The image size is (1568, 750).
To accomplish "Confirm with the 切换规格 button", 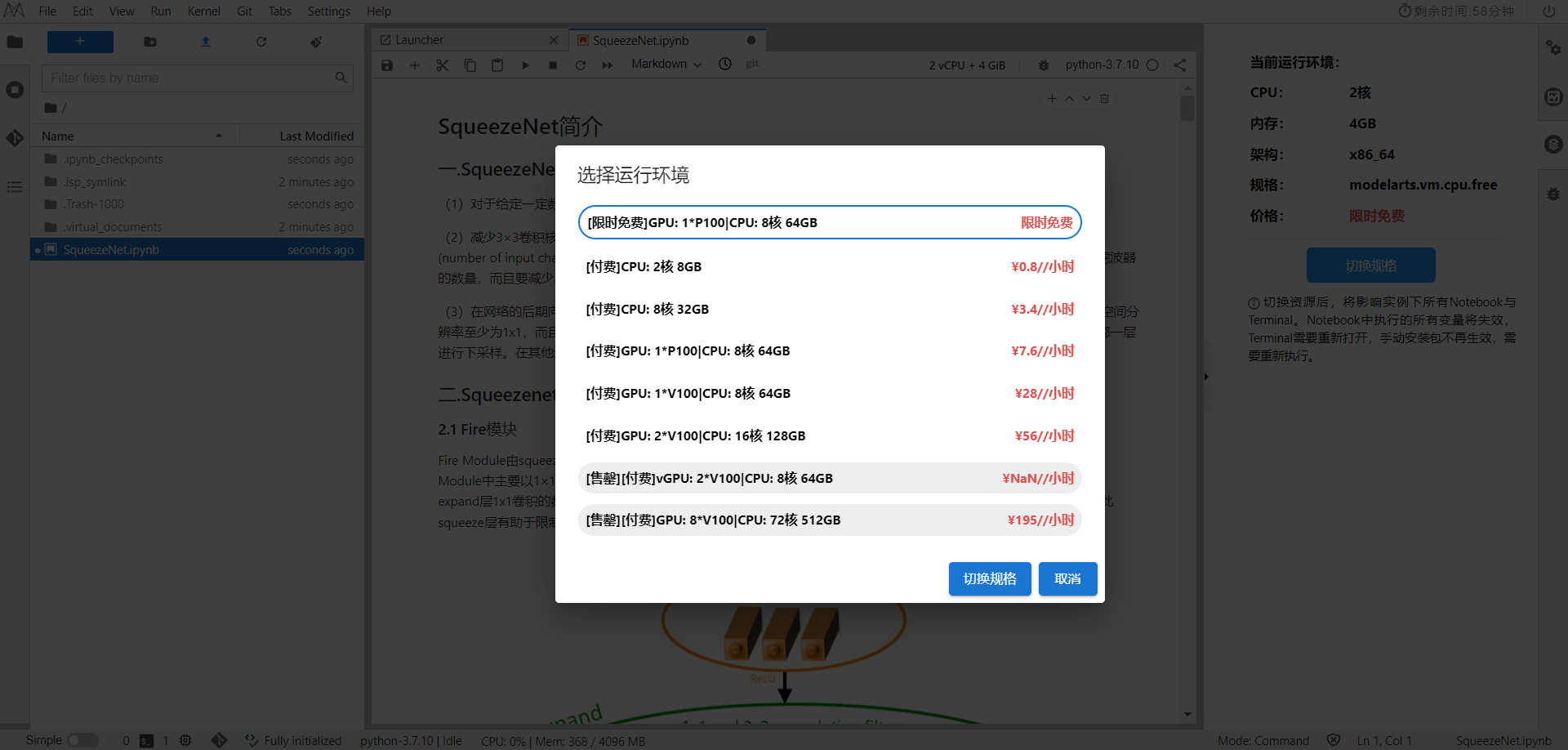I will pos(989,578).
